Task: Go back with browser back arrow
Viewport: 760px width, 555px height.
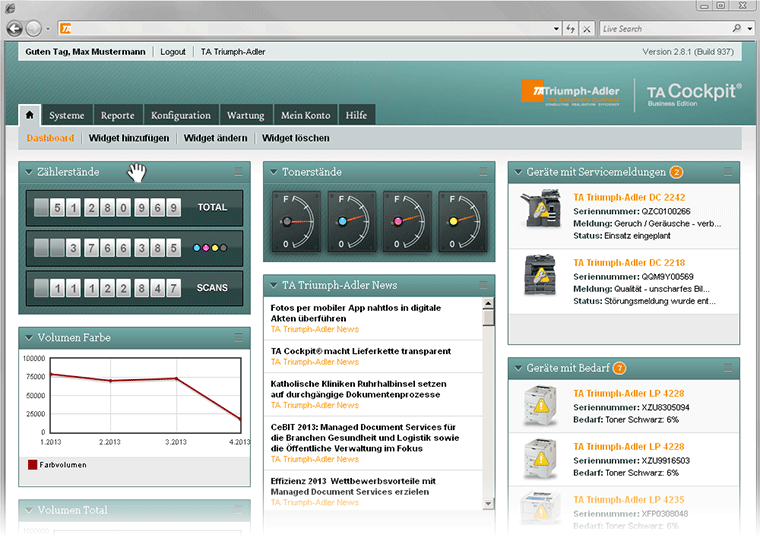Action: (x=15, y=29)
